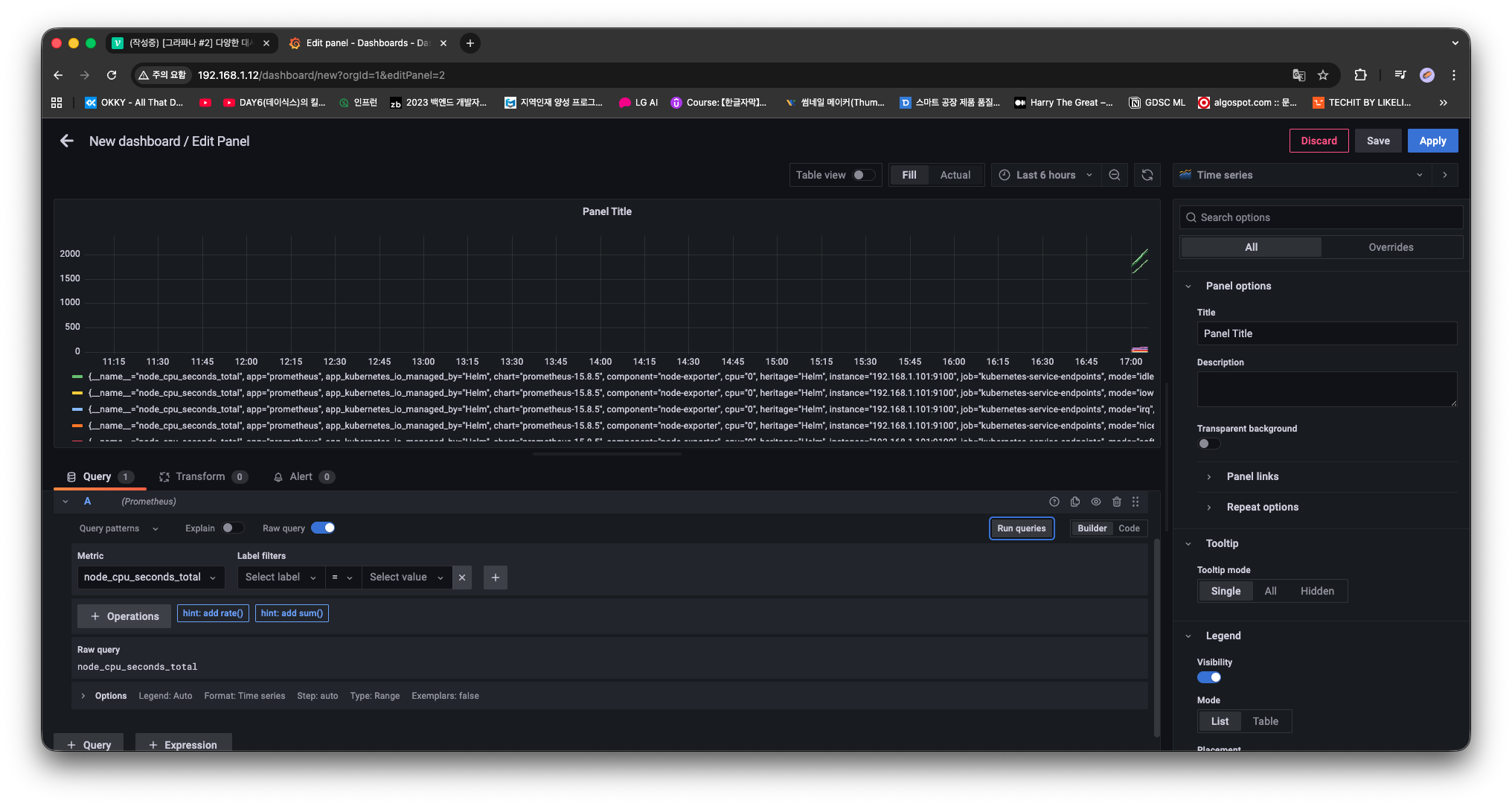Click the query help question mark icon
This screenshot has height=806, width=1512.
1054,502
